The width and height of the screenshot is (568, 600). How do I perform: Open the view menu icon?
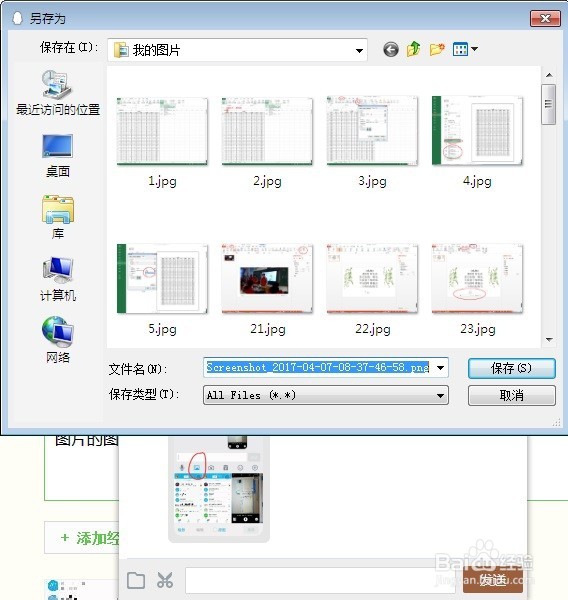(x=460, y=49)
